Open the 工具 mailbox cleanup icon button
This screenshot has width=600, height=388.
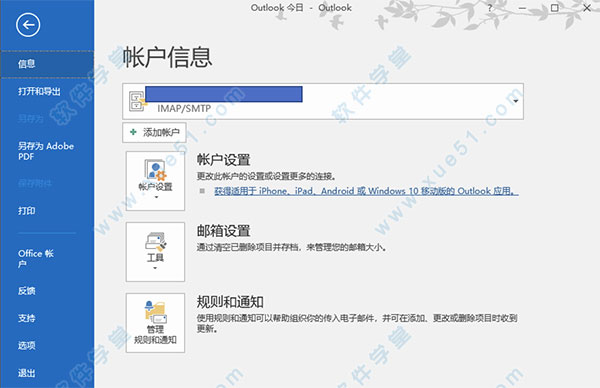155,252
